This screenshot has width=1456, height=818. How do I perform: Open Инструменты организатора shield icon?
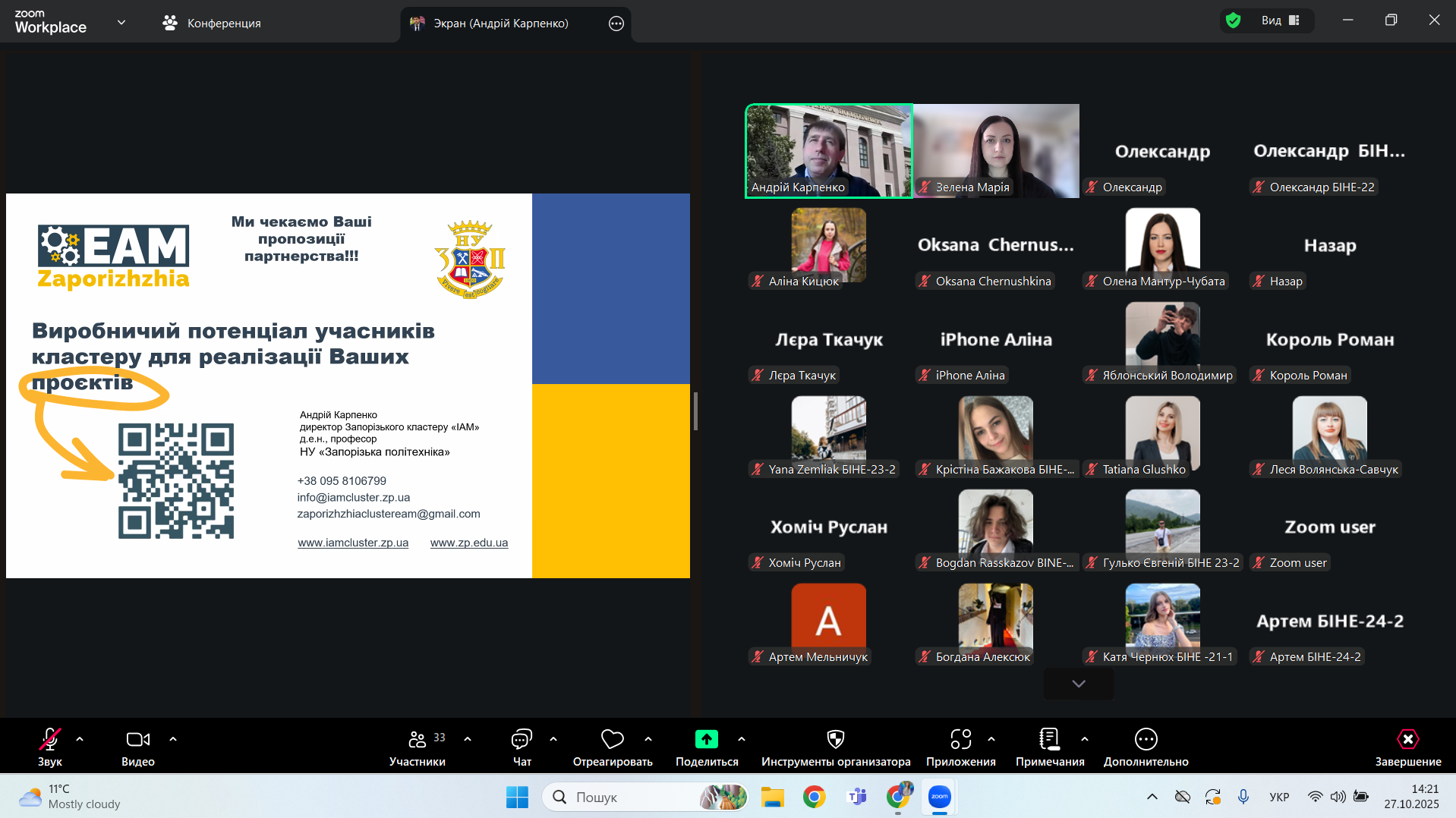[835, 739]
